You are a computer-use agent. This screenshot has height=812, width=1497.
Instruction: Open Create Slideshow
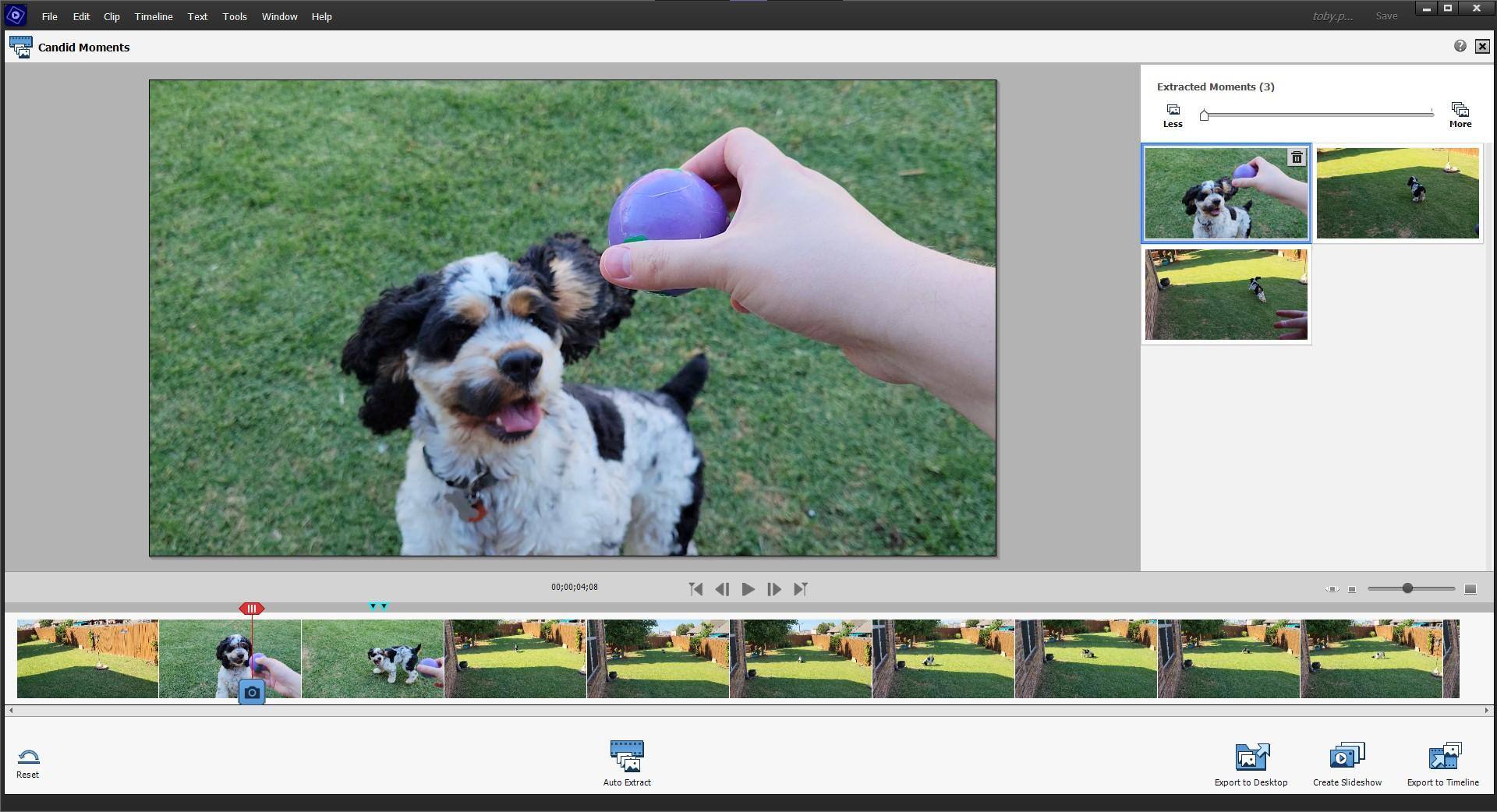[1347, 757]
